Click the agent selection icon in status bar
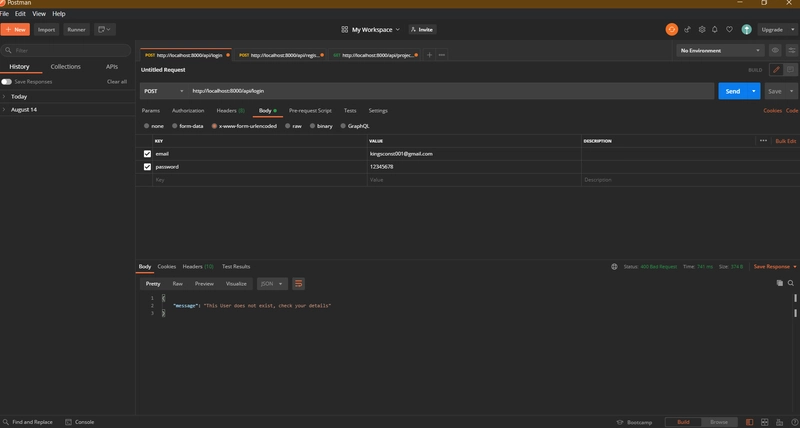 coord(780,422)
